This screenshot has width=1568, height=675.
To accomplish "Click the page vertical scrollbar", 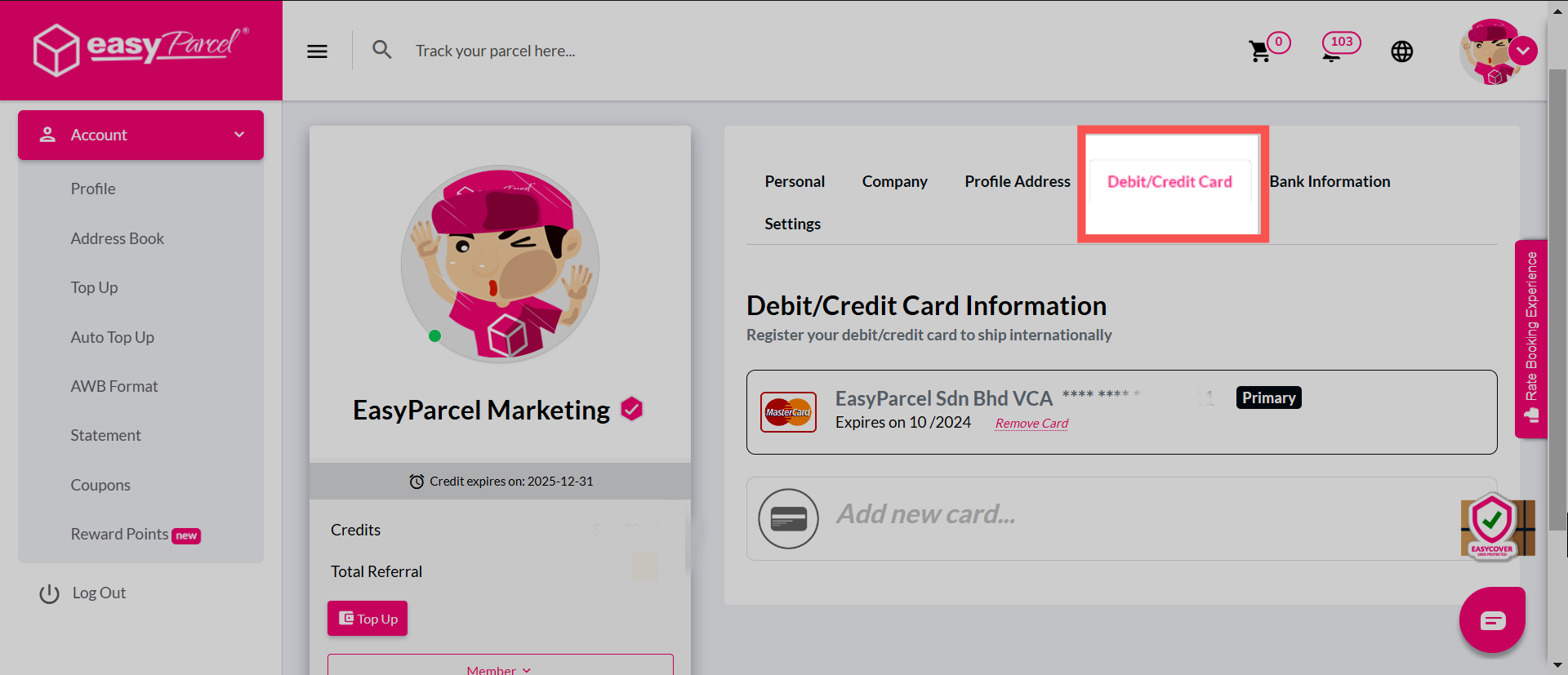I will 1558,302.
